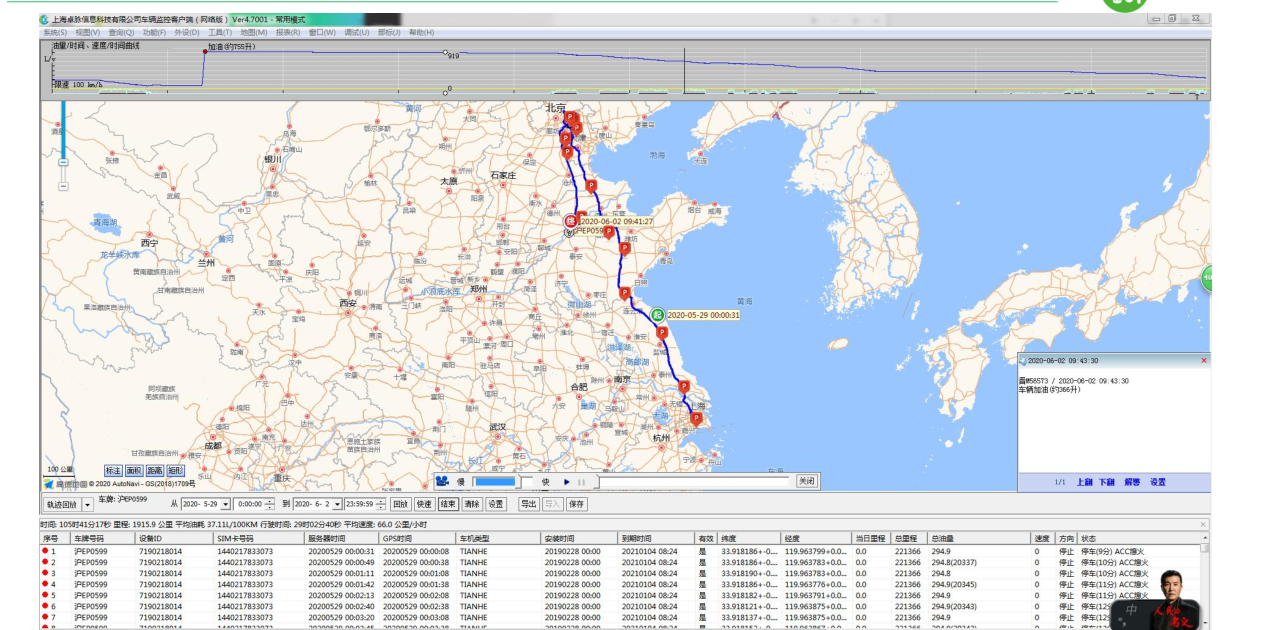
Task: Expand the start date 2020-5-29 dropdown
Action: (x=225, y=505)
